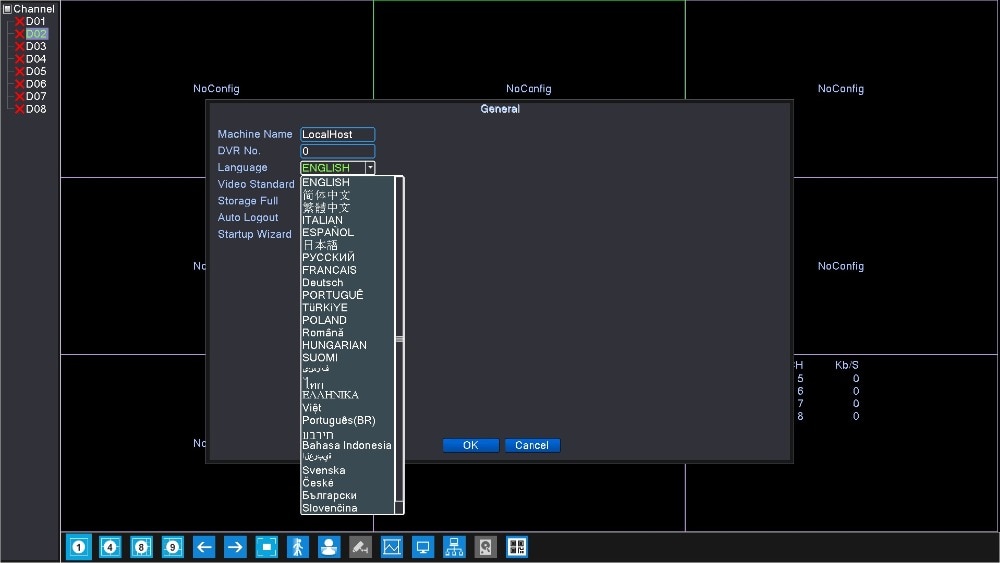Click the next page arrow icon
The width and height of the screenshot is (1000, 563).
point(235,547)
